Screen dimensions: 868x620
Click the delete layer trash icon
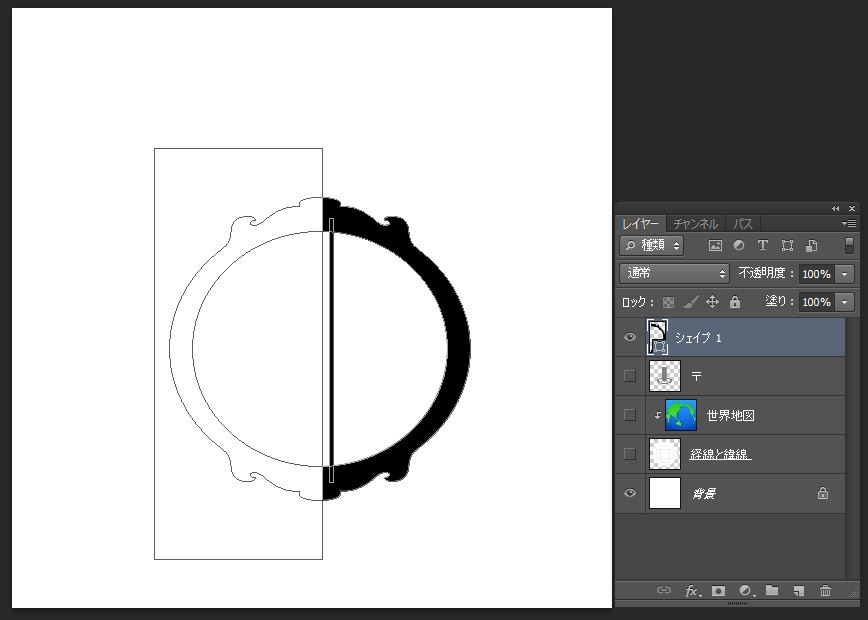(825, 591)
